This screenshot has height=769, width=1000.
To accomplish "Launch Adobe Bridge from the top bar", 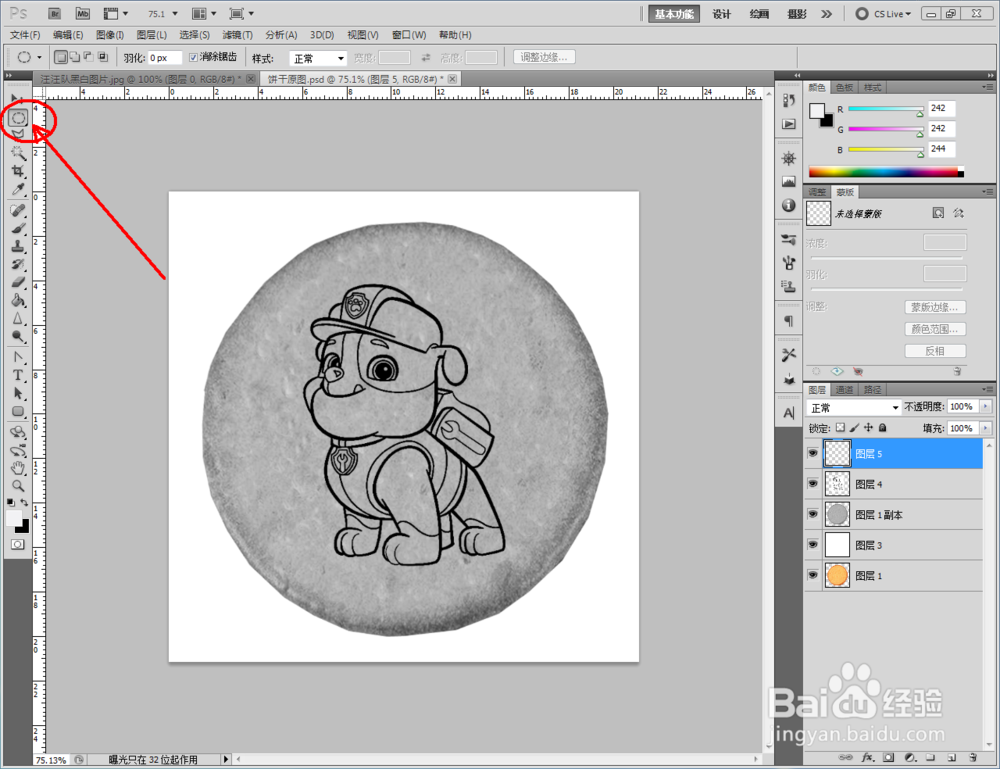I will coord(55,13).
